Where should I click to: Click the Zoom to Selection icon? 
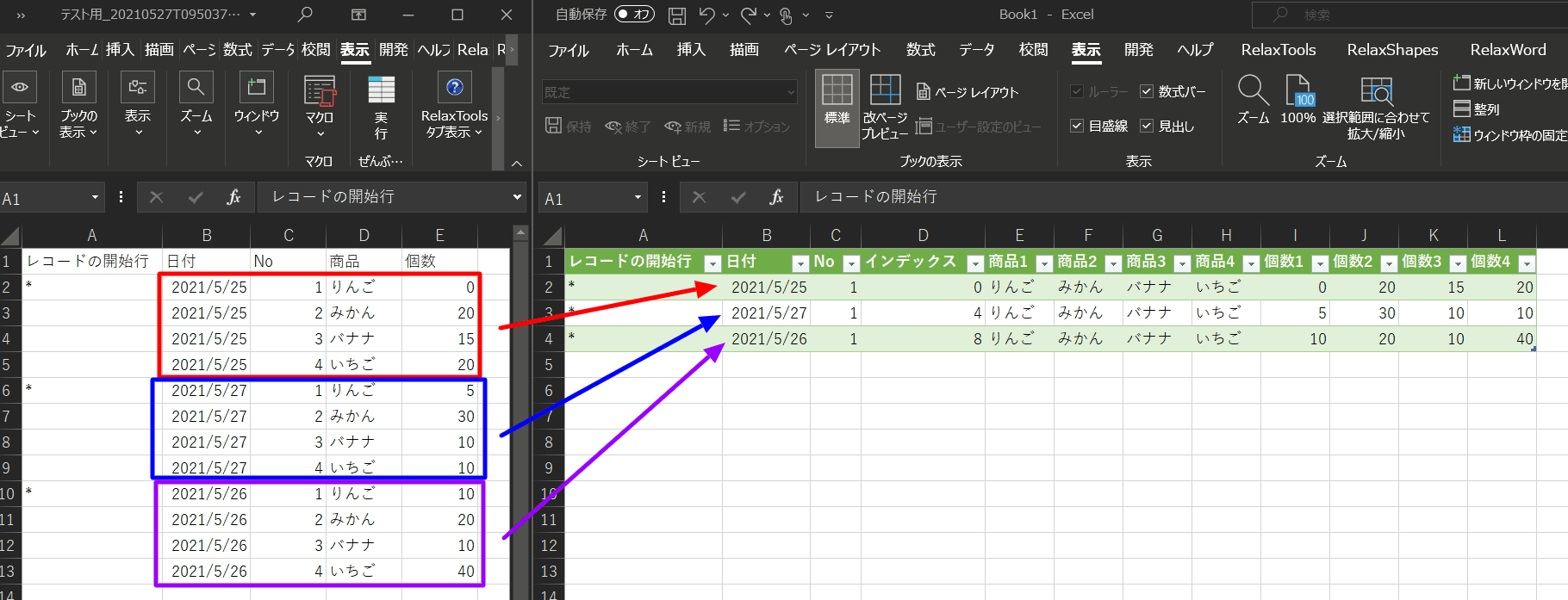pyautogui.click(x=1376, y=90)
